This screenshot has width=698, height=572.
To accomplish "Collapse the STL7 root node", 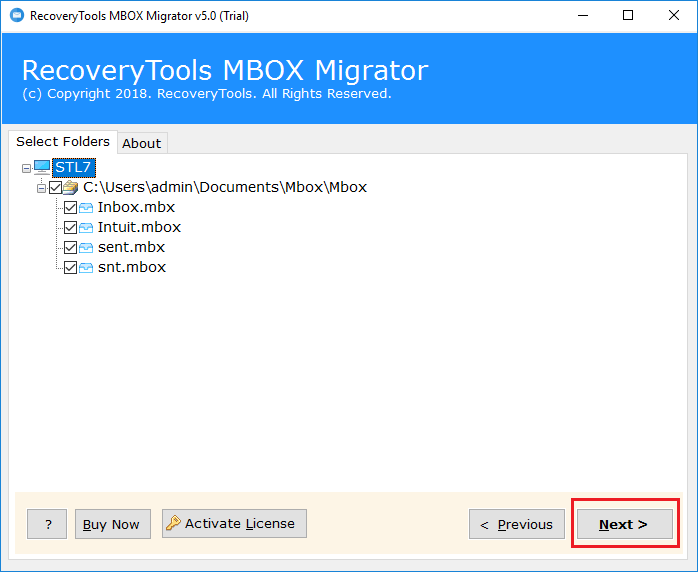I will [x=26, y=168].
